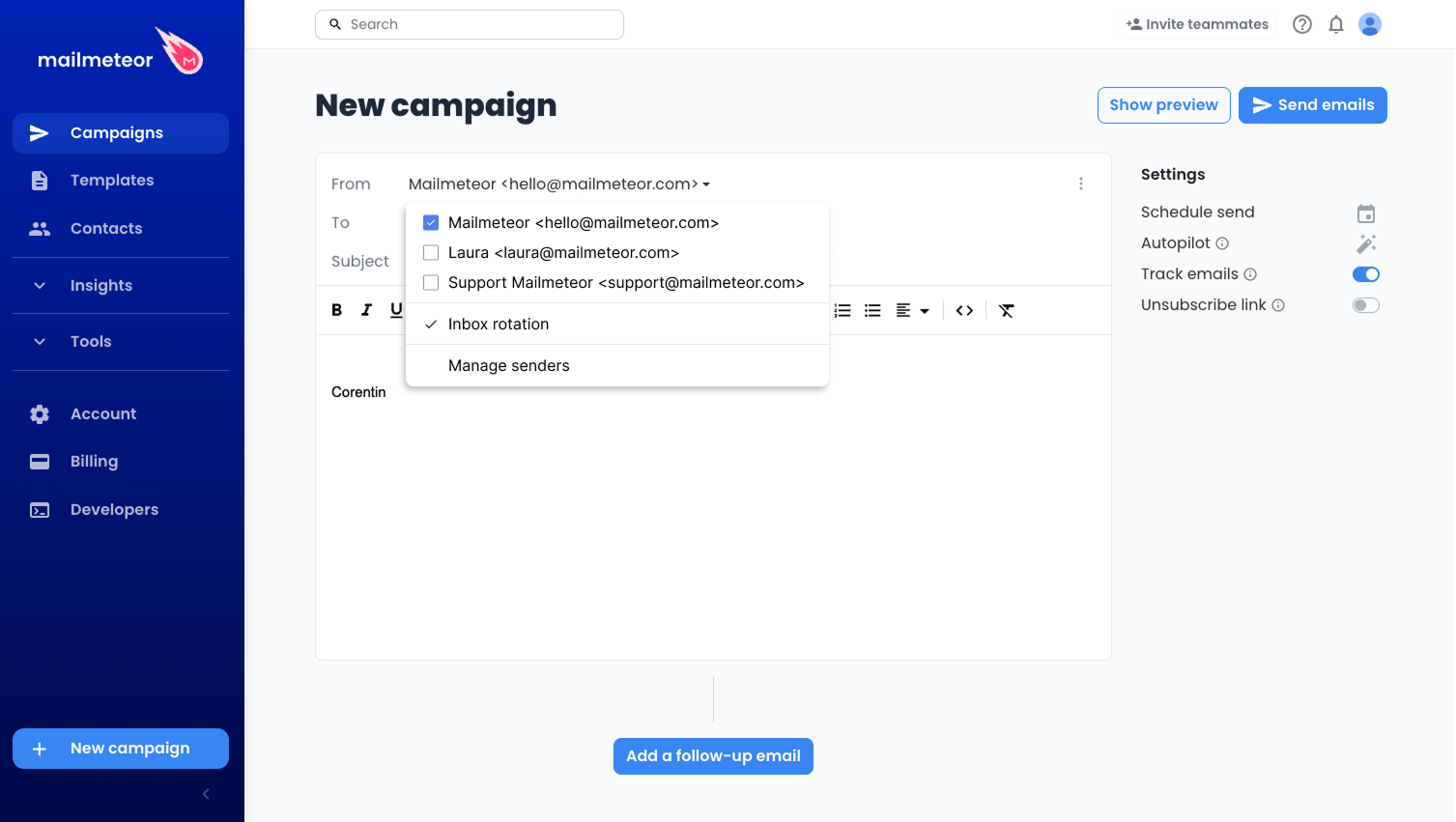Turn off the Track emails toggle
The image size is (1456, 822).
point(1366,274)
